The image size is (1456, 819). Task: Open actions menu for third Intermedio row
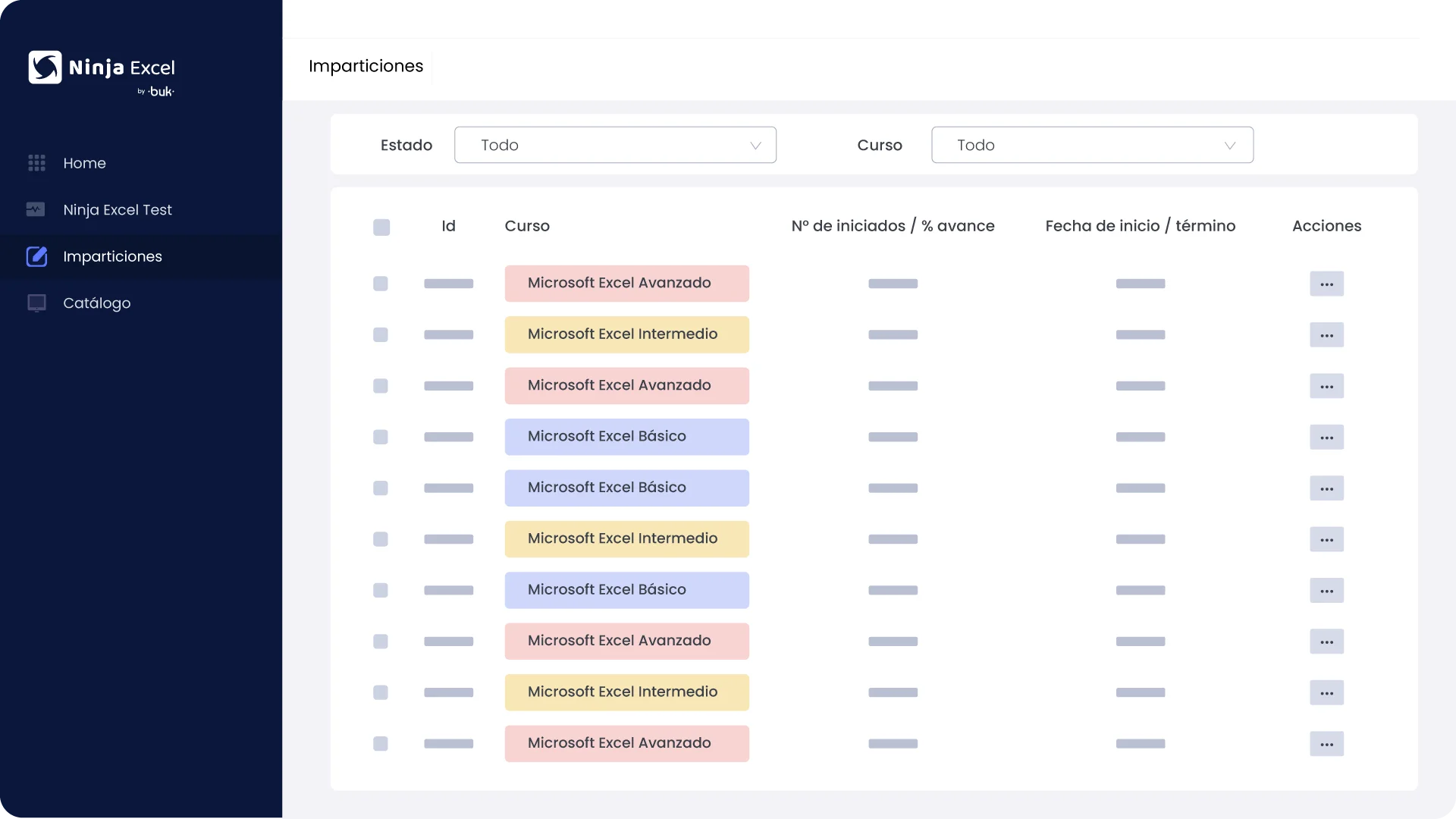1326,693
